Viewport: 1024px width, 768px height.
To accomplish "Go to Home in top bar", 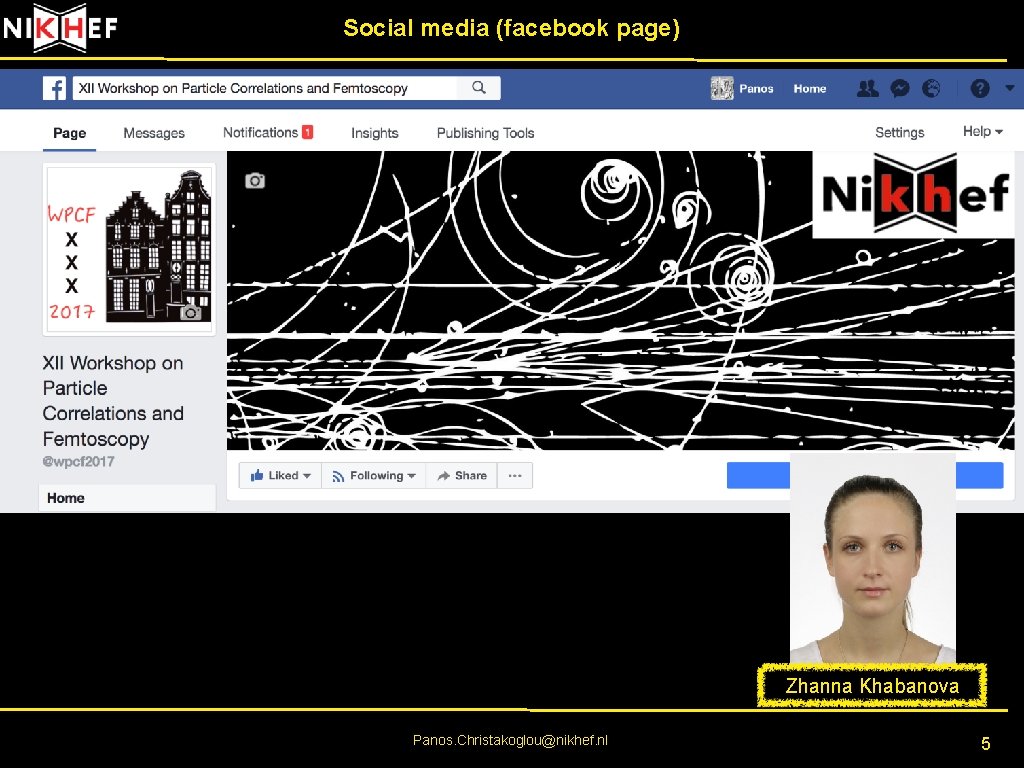I will coord(810,89).
